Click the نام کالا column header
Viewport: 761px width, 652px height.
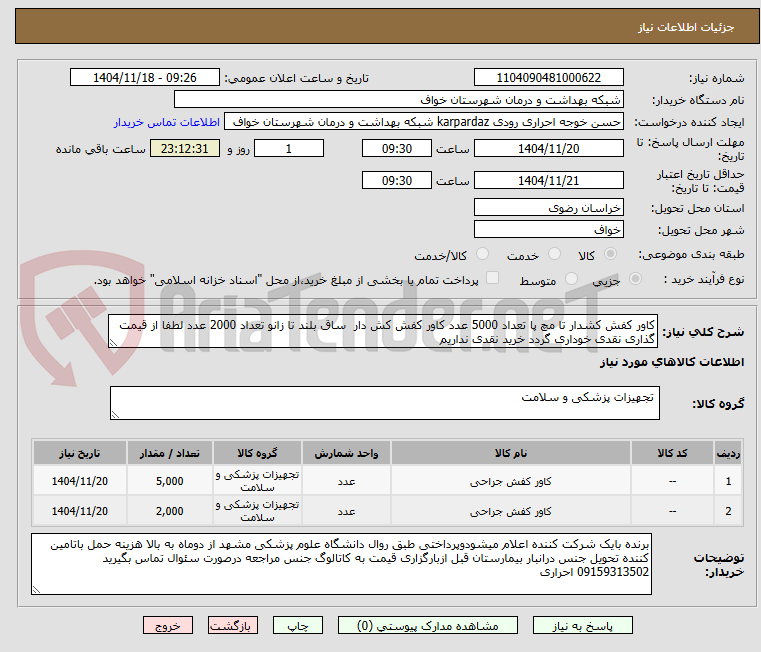(x=511, y=453)
